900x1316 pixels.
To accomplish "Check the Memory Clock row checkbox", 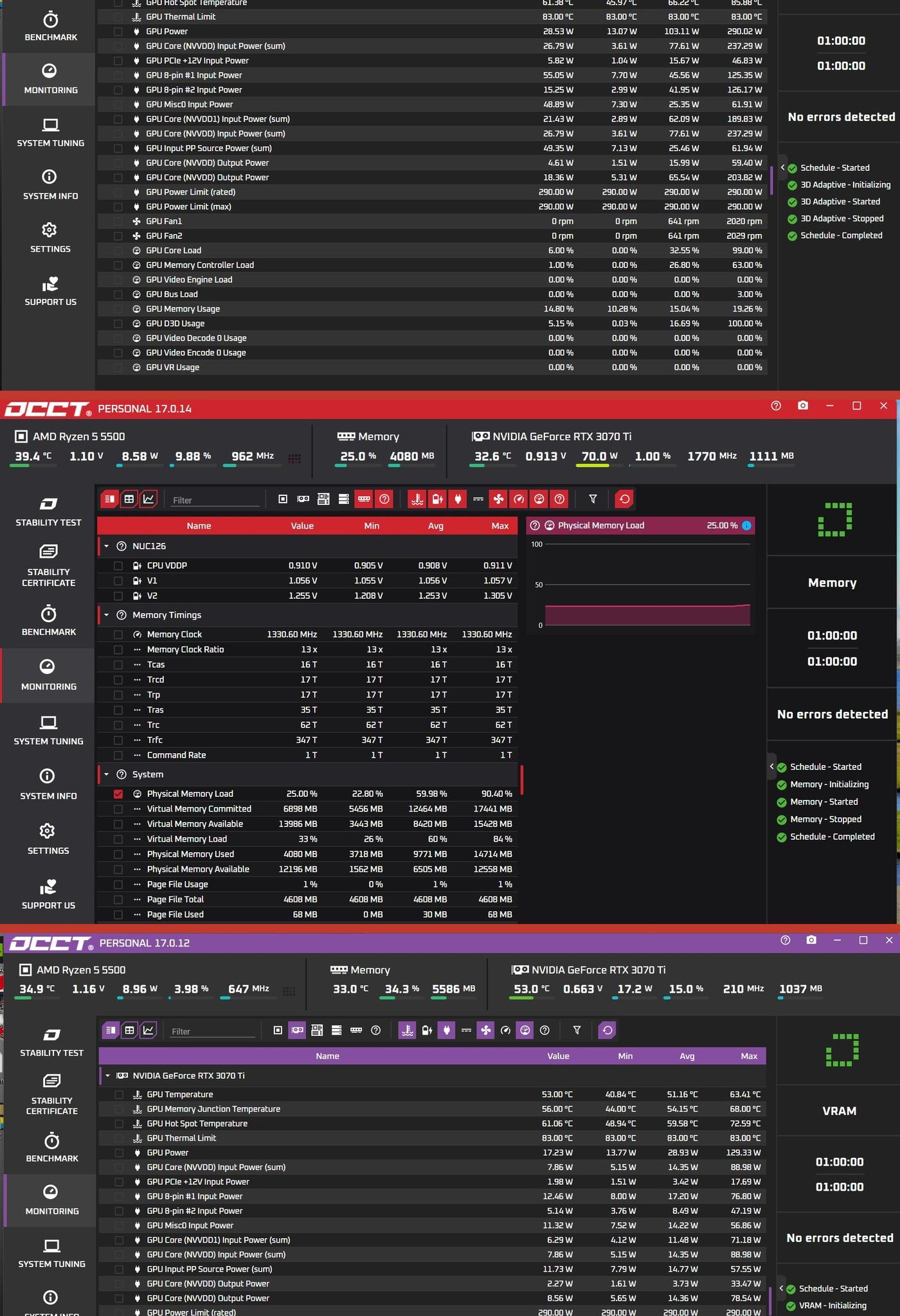I will (x=118, y=635).
